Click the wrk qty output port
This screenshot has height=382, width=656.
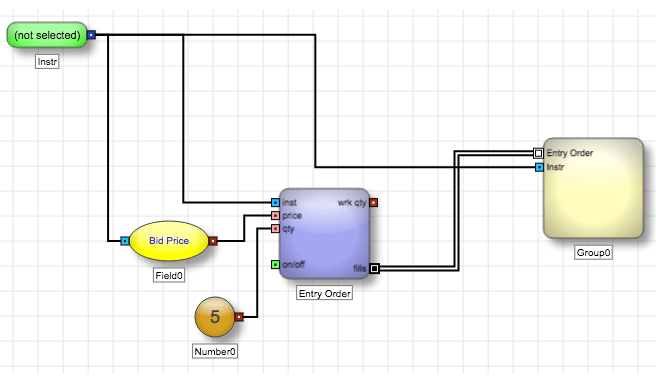(x=374, y=203)
